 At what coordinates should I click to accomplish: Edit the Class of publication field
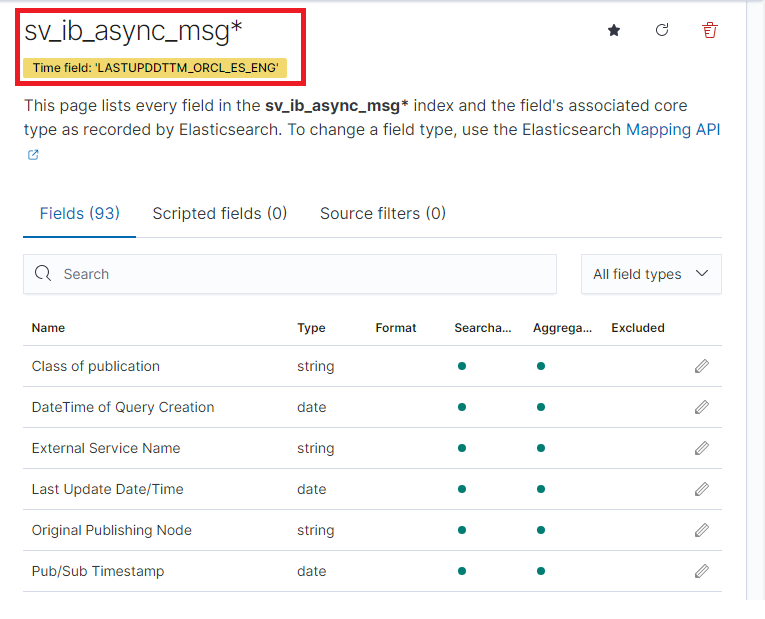coord(702,366)
